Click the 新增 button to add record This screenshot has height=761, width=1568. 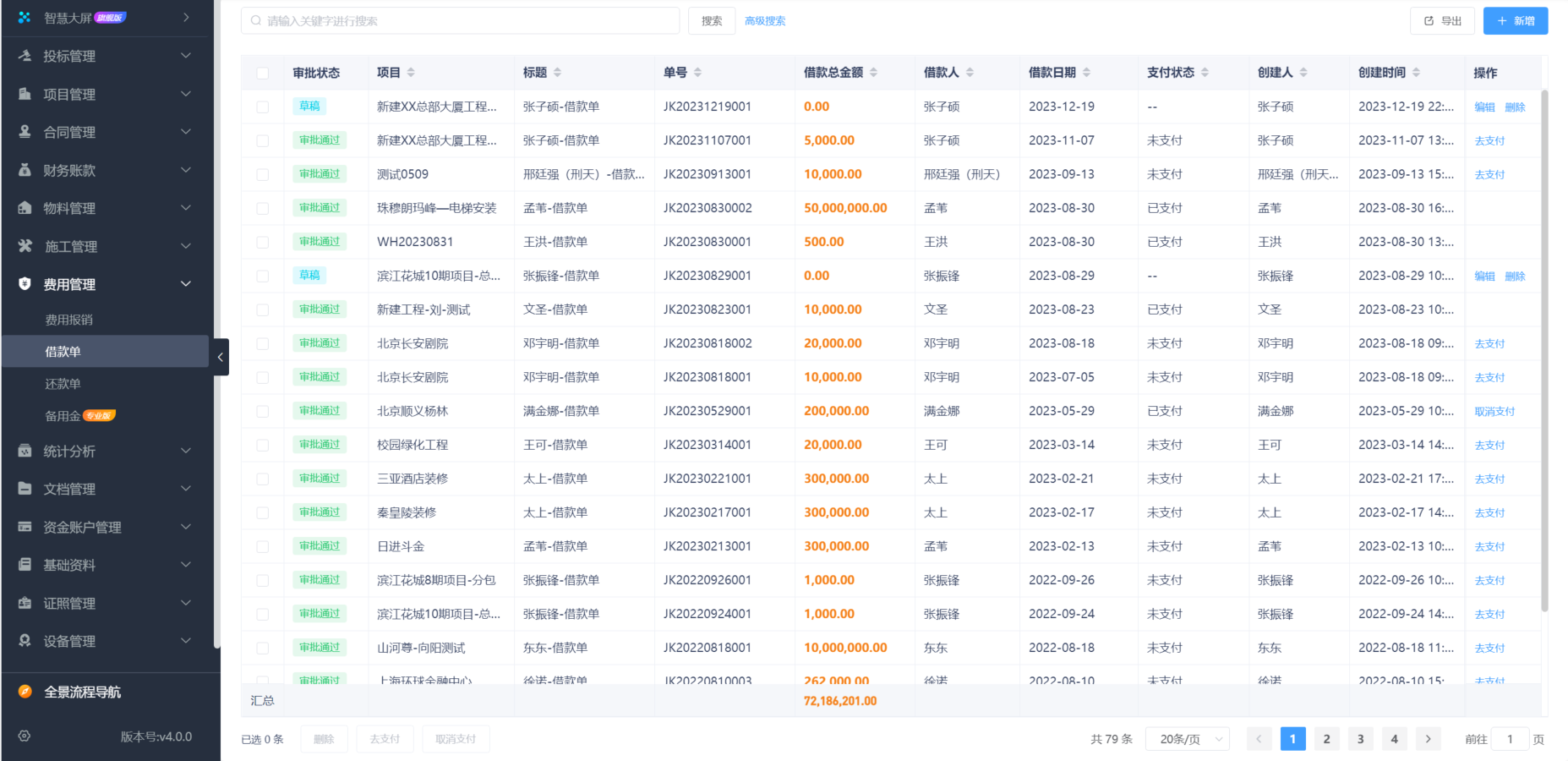click(1515, 20)
